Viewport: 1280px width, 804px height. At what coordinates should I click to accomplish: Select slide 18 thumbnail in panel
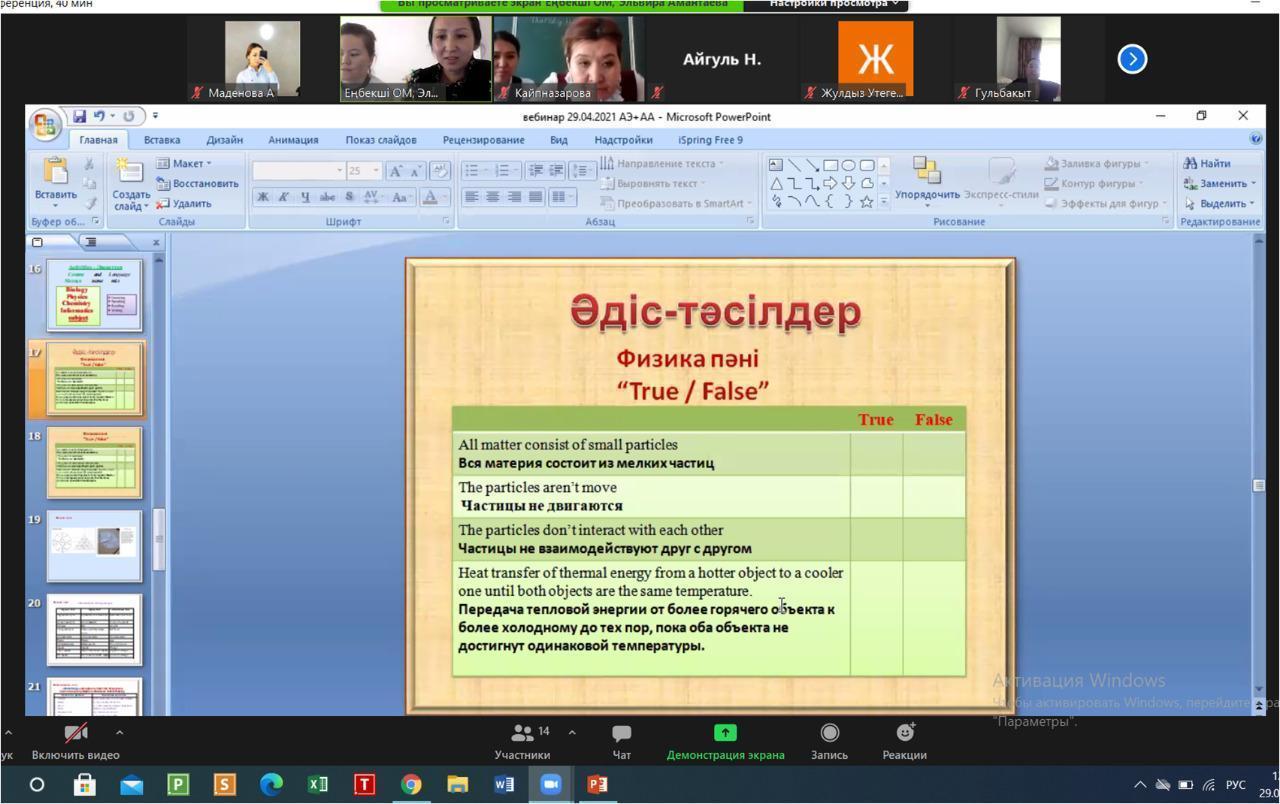(x=95, y=463)
